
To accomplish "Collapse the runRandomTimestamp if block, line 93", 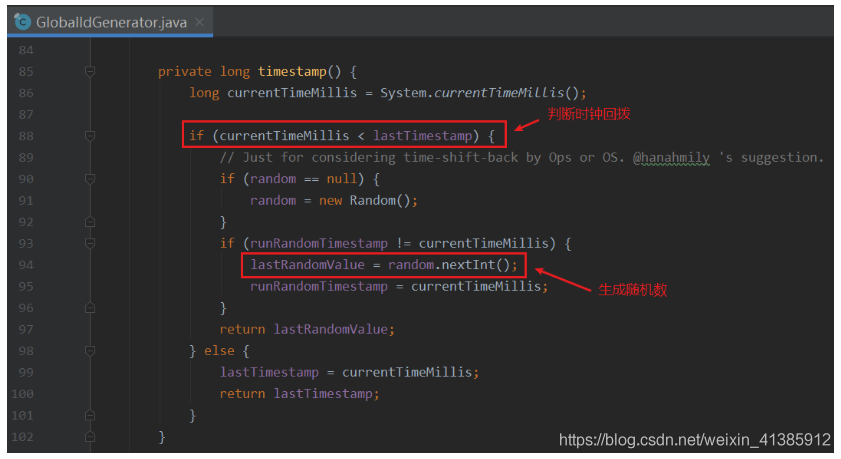I will (90, 243).
